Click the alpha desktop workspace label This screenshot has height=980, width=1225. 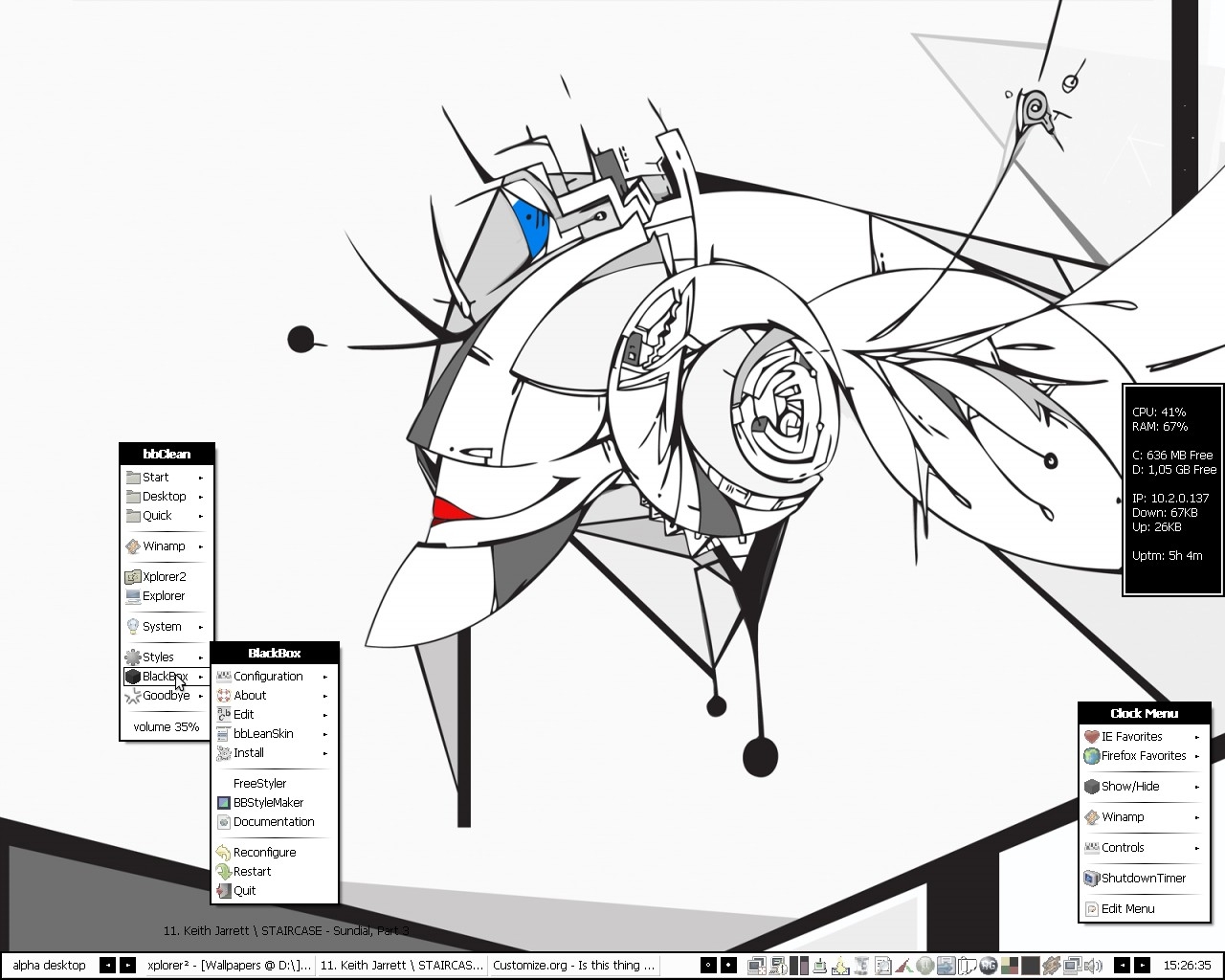point(49,965)
